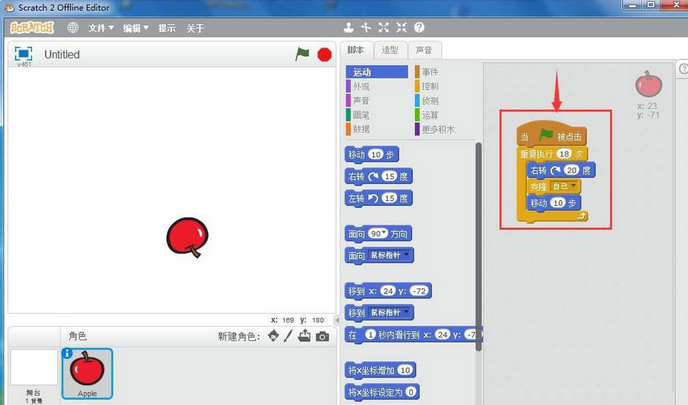Click the block help question mark icon

click(x=418, y=28)
